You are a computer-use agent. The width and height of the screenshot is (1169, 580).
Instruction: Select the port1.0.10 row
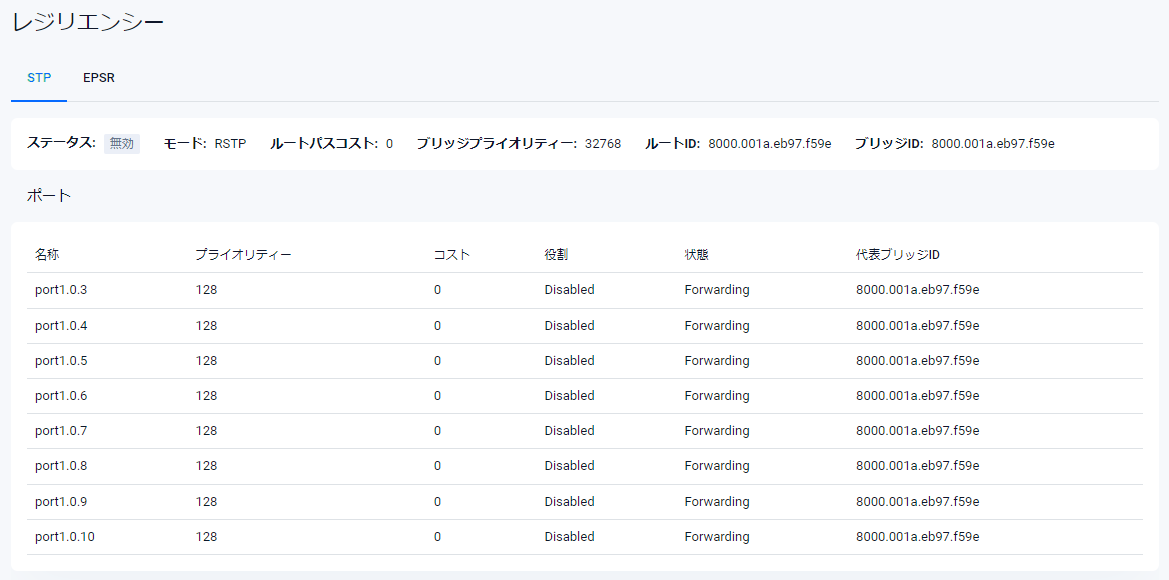tap(64, 537)
